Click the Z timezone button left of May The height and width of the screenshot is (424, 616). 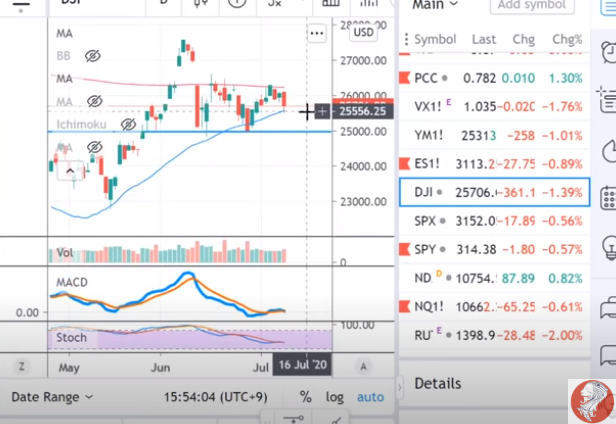pyautogui.click(x=22, y=367)
